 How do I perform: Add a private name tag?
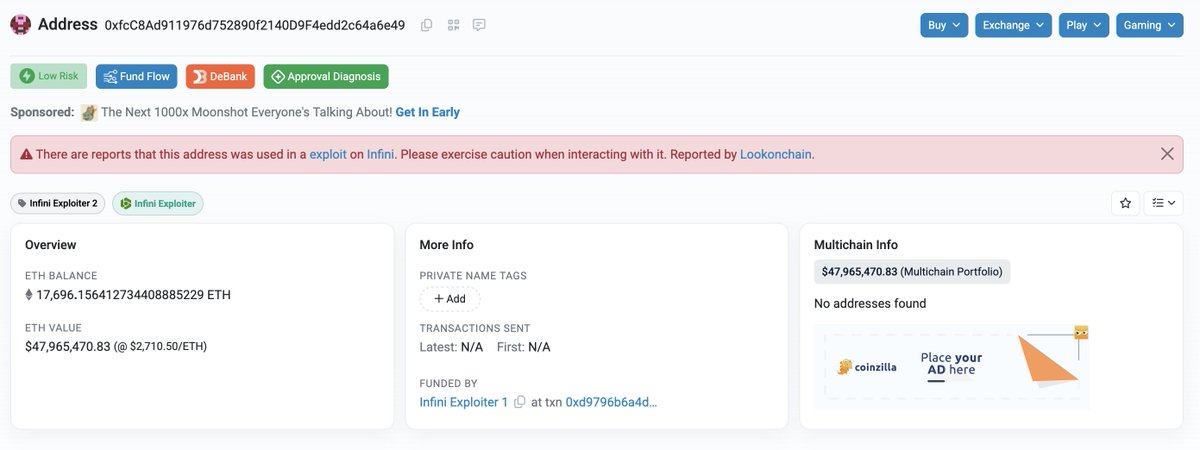(450, 299)
